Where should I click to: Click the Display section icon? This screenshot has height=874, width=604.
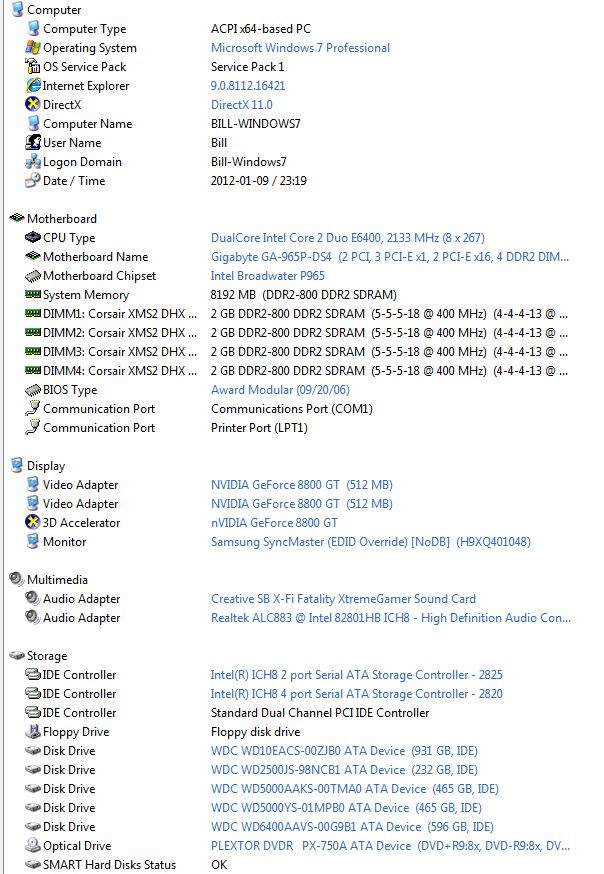pos(17,465)
